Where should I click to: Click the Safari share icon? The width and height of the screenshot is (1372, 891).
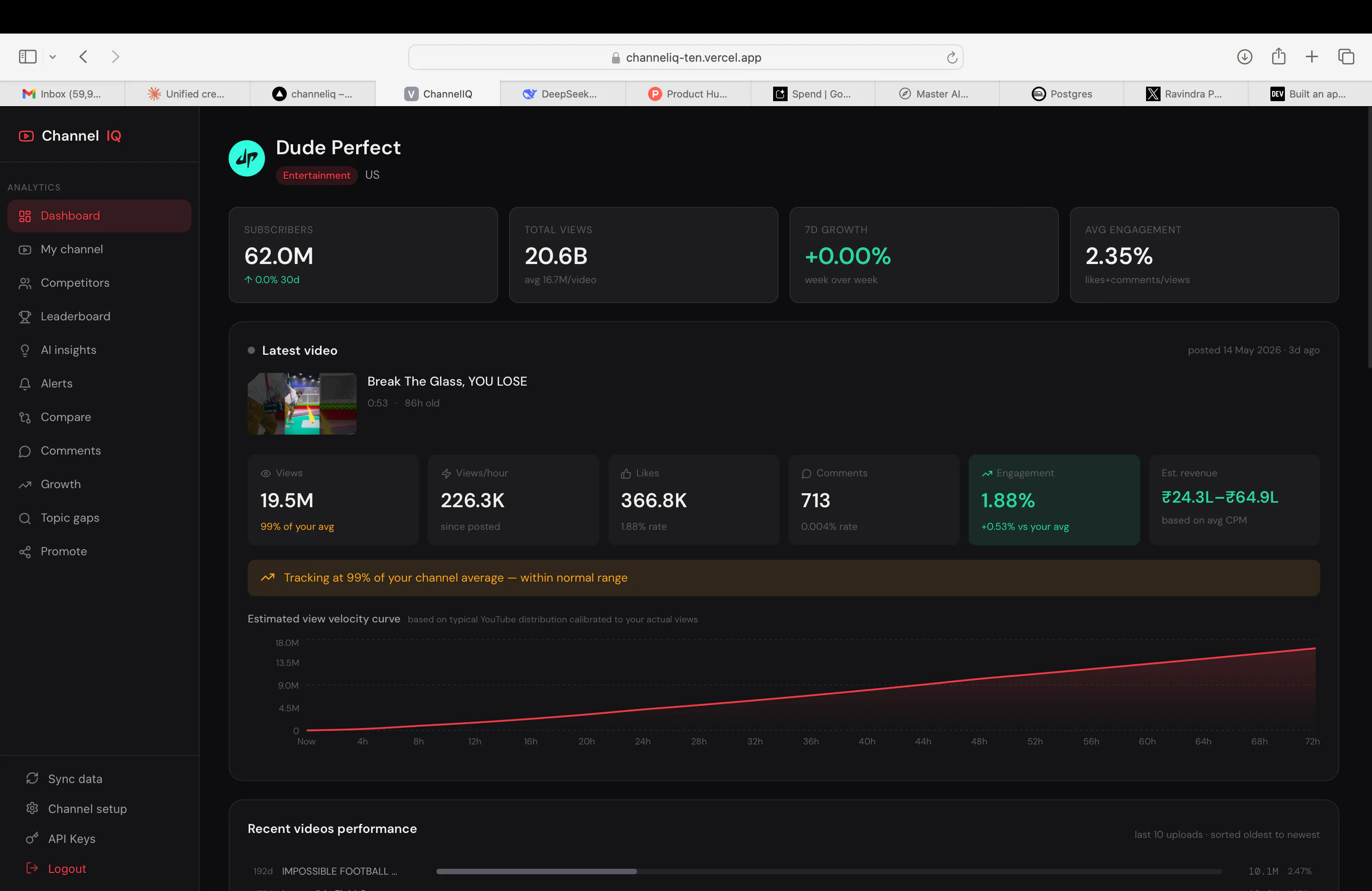(x=1279, y=56)
